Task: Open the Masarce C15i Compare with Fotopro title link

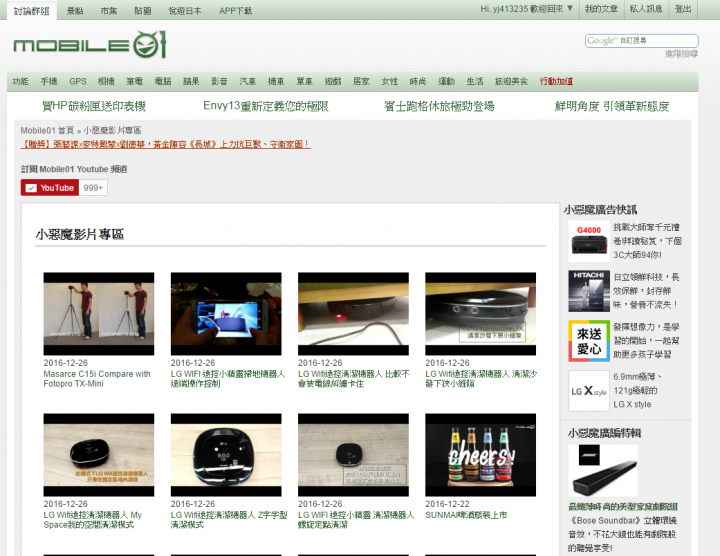Action: [97, 379]
